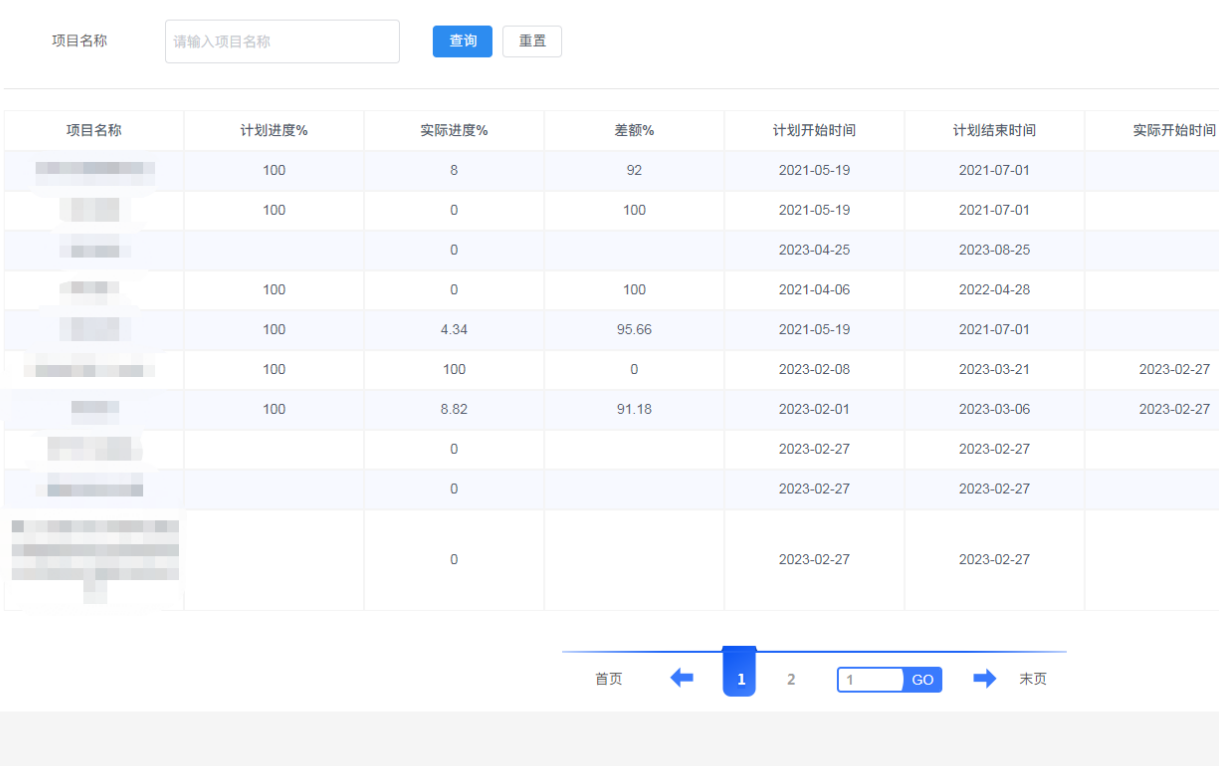
Task: Click the 查询 search icon button
Action: click(x=462, y=41)
